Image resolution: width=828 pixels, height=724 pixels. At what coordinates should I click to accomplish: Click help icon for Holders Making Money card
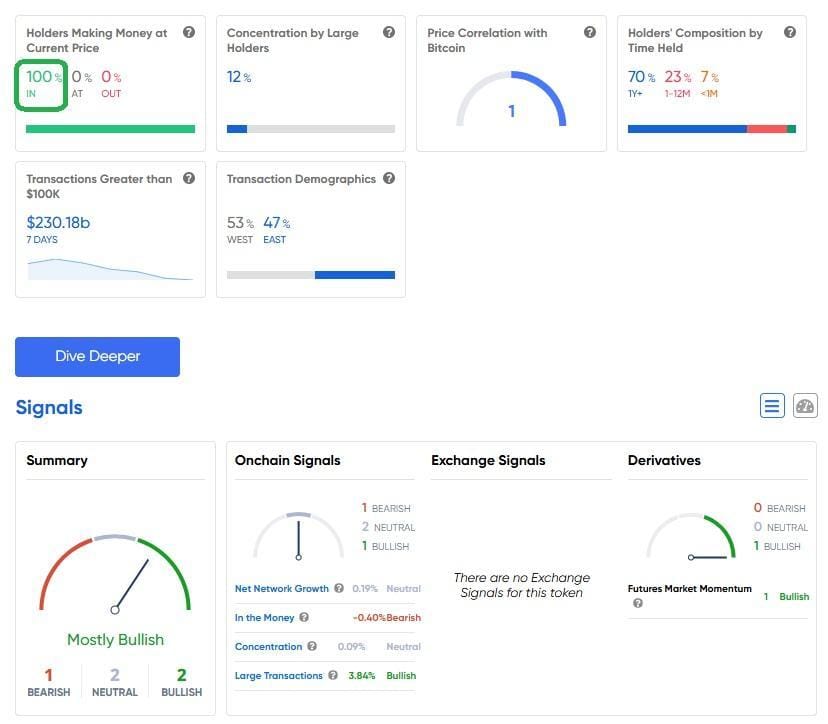189,33
